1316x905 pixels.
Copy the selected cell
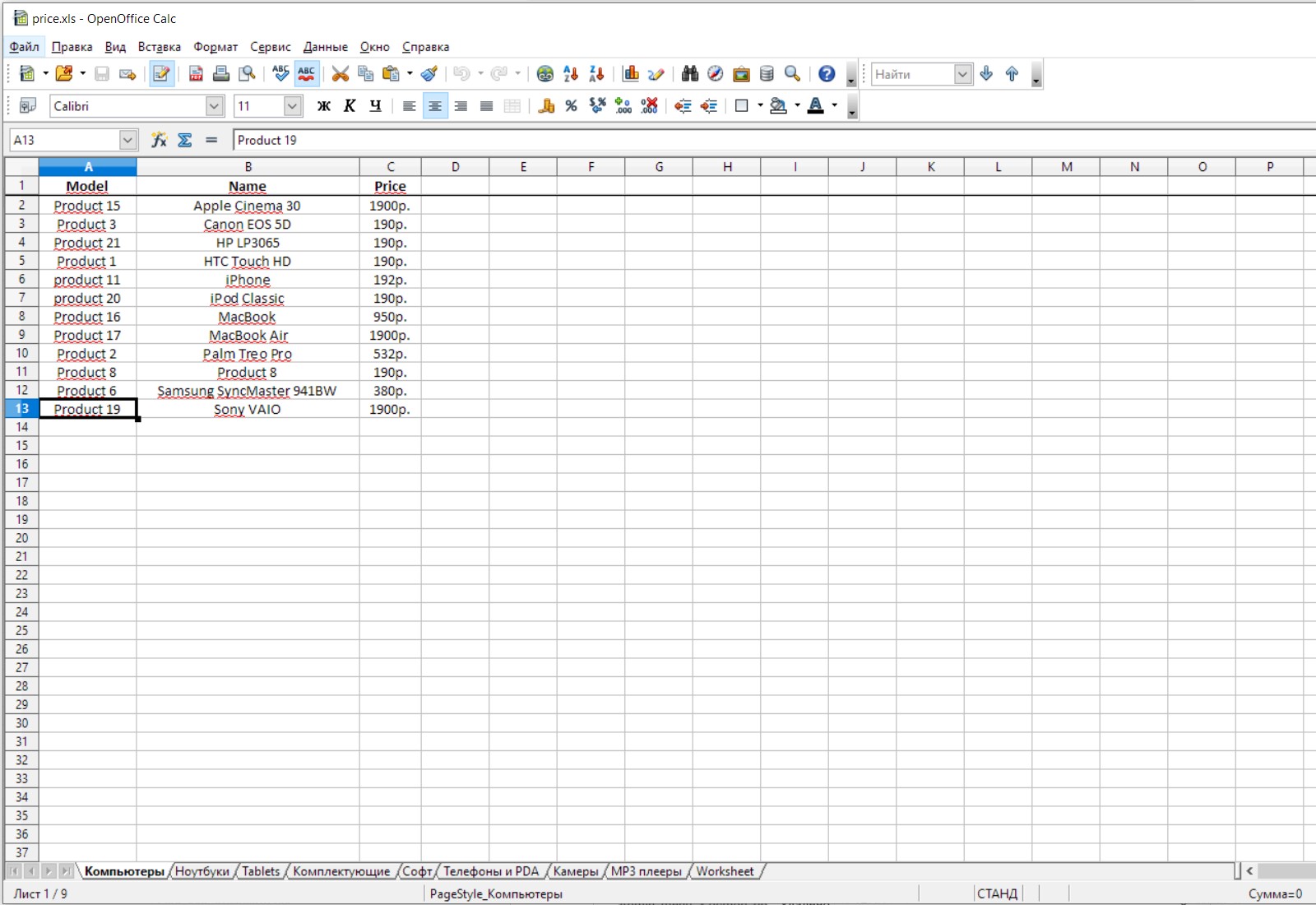[x=366, y=74]
